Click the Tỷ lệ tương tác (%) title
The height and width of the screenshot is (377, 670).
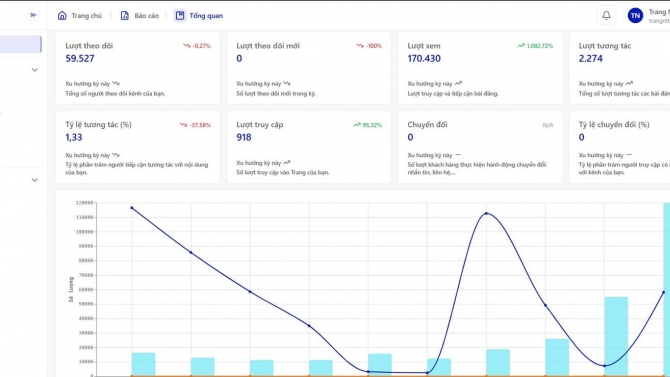98,125
